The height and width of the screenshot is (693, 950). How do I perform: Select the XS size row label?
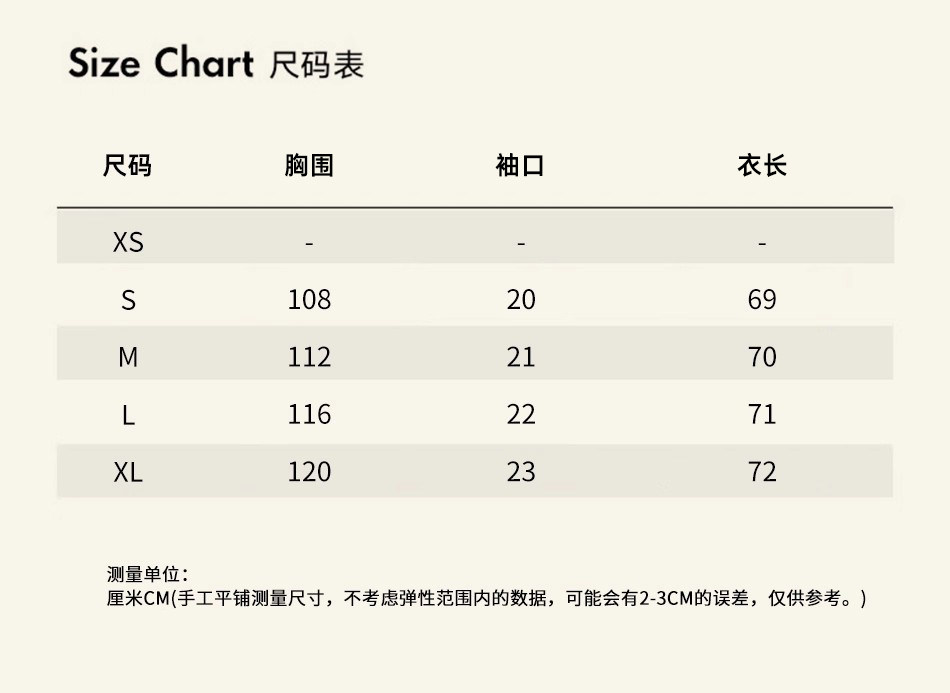point(128,242)
